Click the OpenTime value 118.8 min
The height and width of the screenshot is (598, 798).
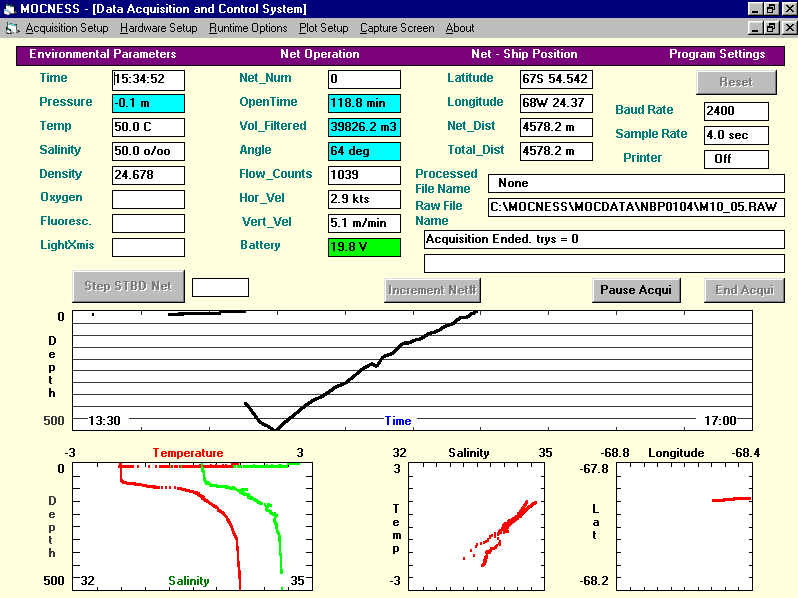click(364, 103)
